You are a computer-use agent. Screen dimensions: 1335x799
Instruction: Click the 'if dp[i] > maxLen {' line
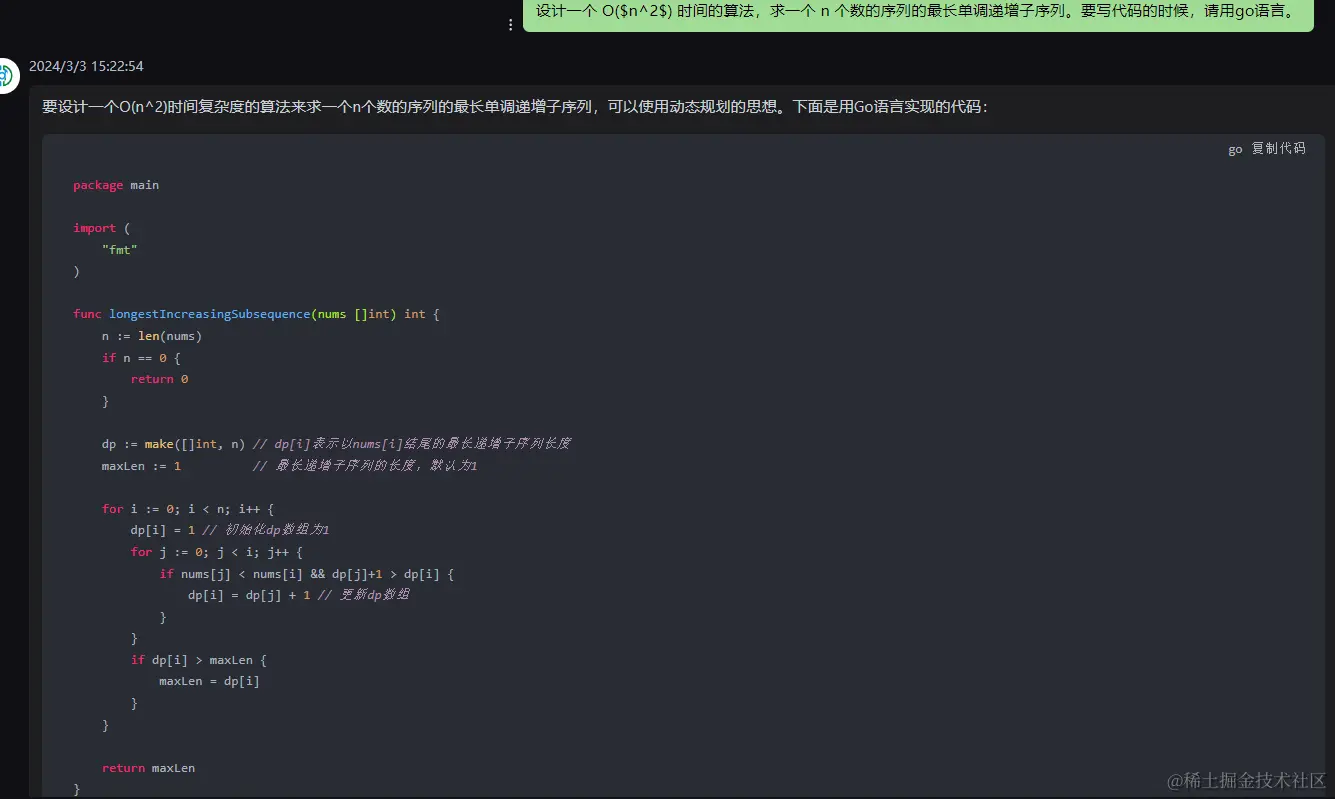[x=199, y=660]
